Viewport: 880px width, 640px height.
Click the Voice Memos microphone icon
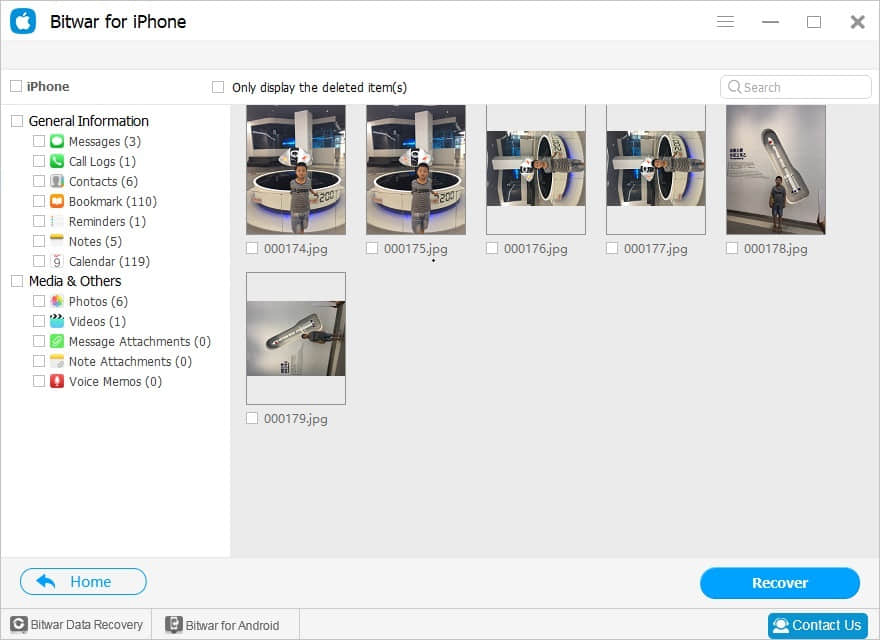(x=57, y=381)
